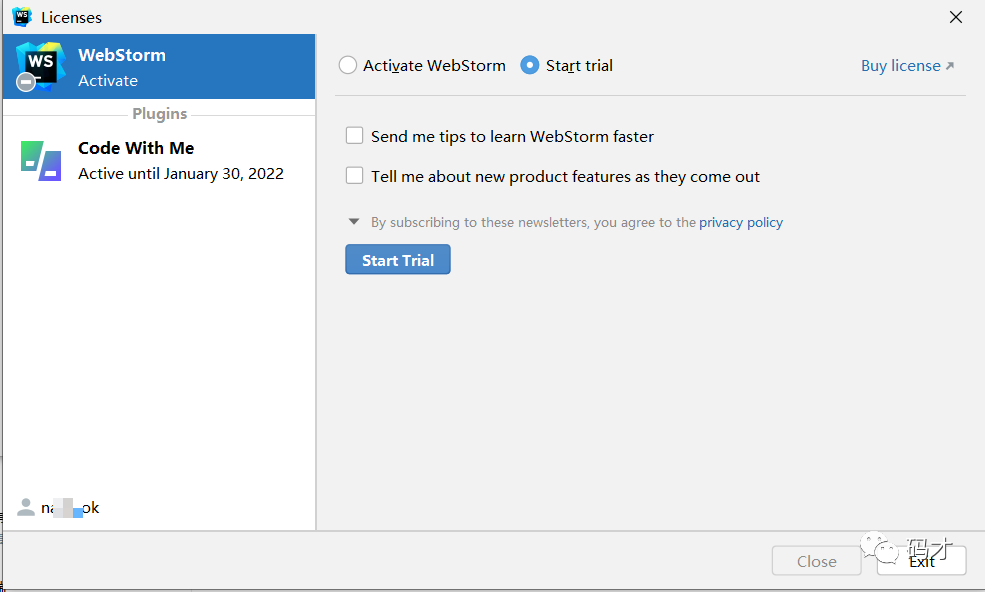
Task: Open the Buy license link text
Action: click(900, 66)
